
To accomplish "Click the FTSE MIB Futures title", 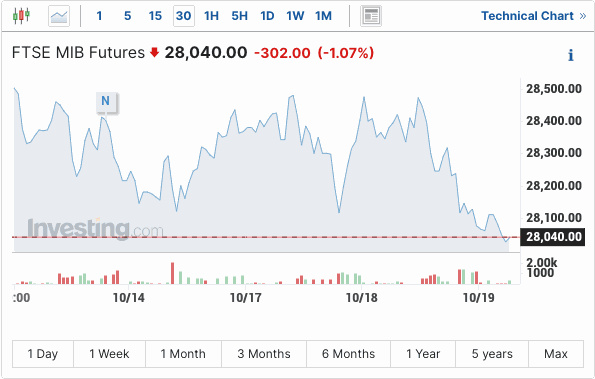I will [x=78, y=52].
